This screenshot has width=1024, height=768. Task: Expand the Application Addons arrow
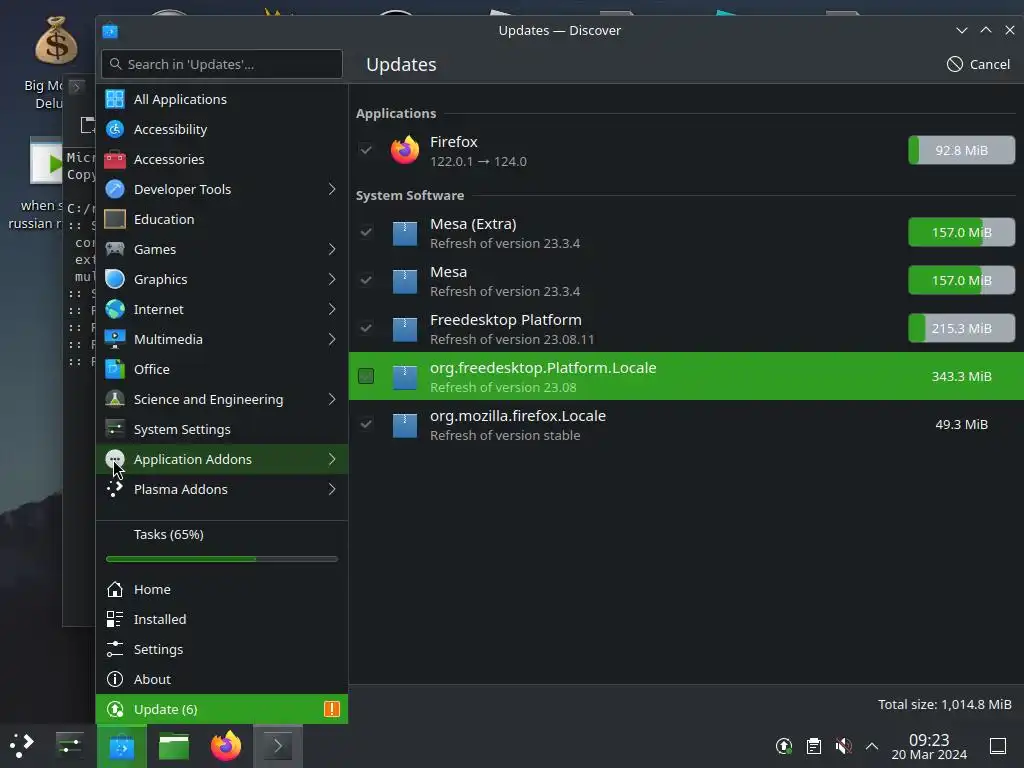(x=332, y=460)
